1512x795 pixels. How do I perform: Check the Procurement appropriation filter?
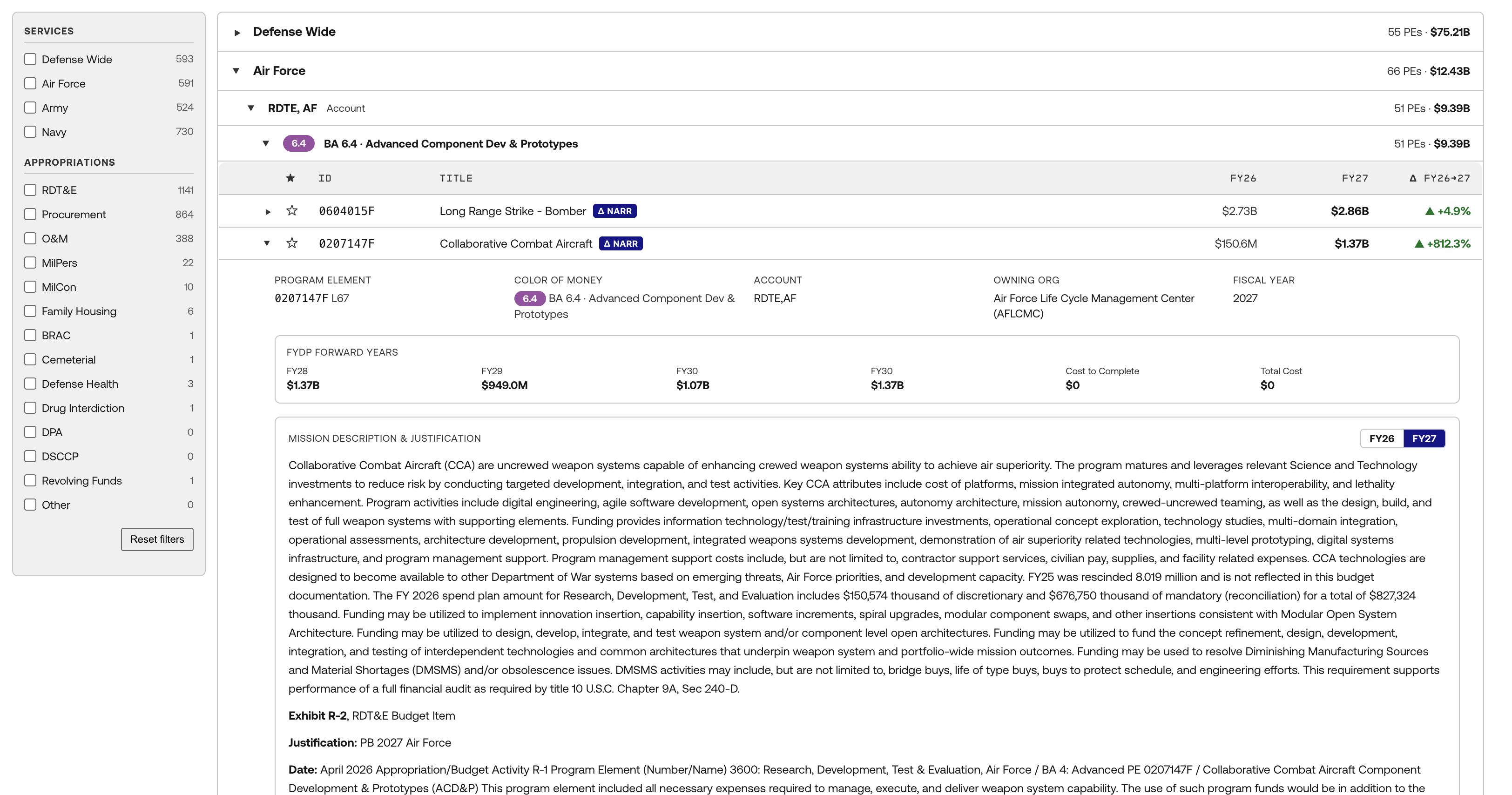pos(31,214)
